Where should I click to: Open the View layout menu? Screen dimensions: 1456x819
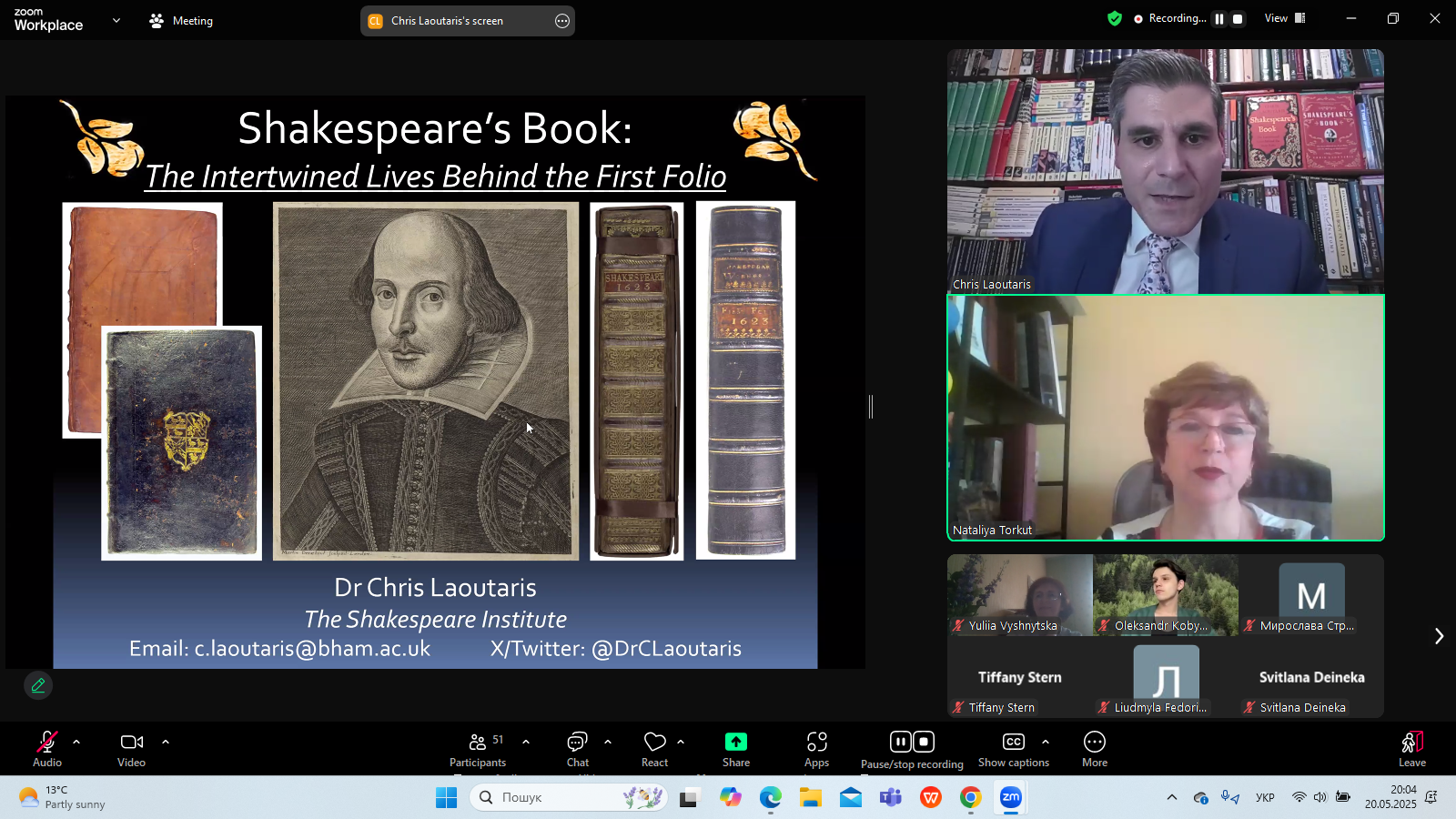(1285, 18)
